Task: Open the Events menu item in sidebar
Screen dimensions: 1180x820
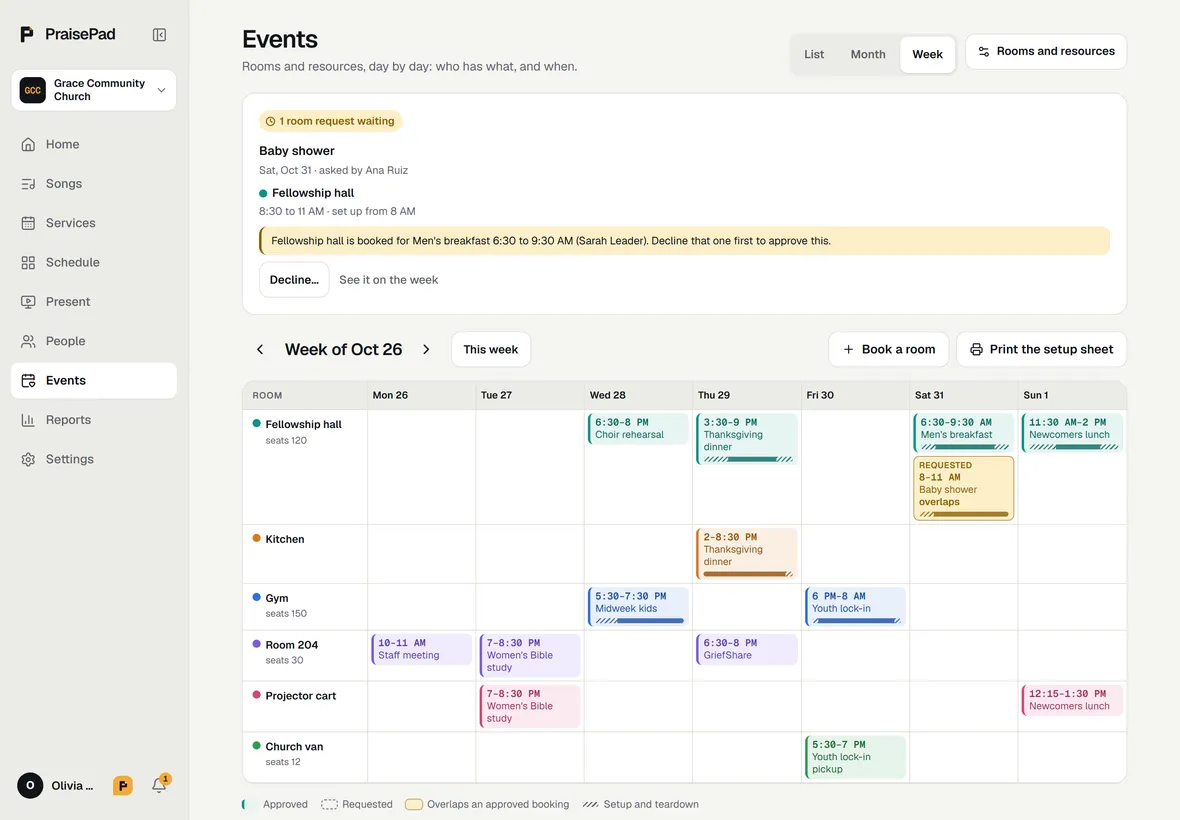Action: coord(93,381)
